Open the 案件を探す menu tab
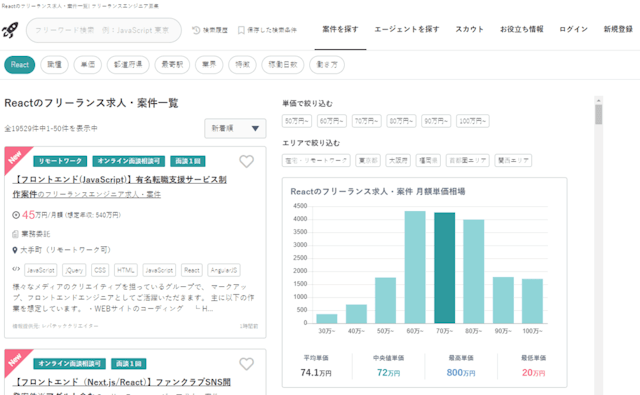Viewport: 640px width, 395px height. (x=340, y=29)
